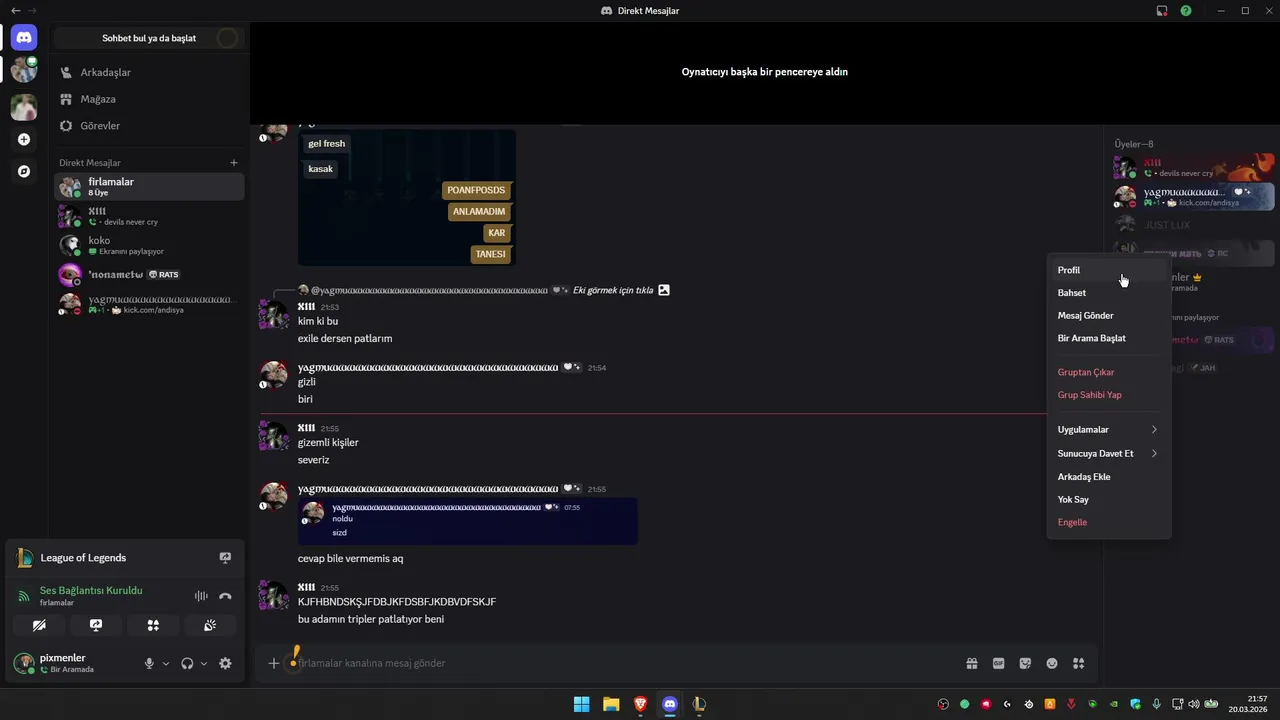Open User Settings gear icon
The width and height of the screenshot is (1280, 720).
pos(225,663)
